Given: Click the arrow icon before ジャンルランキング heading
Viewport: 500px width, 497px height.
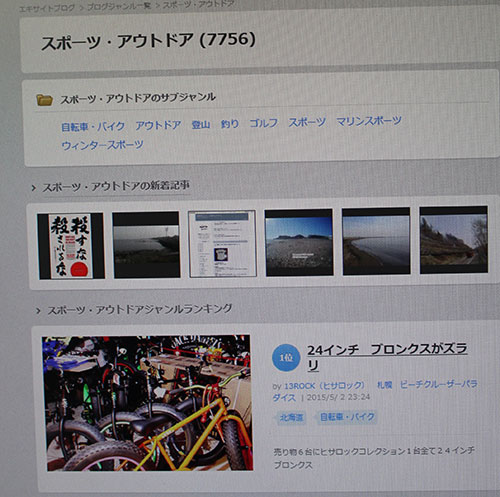Looking at the screenshot, I should tap(38, 311).
